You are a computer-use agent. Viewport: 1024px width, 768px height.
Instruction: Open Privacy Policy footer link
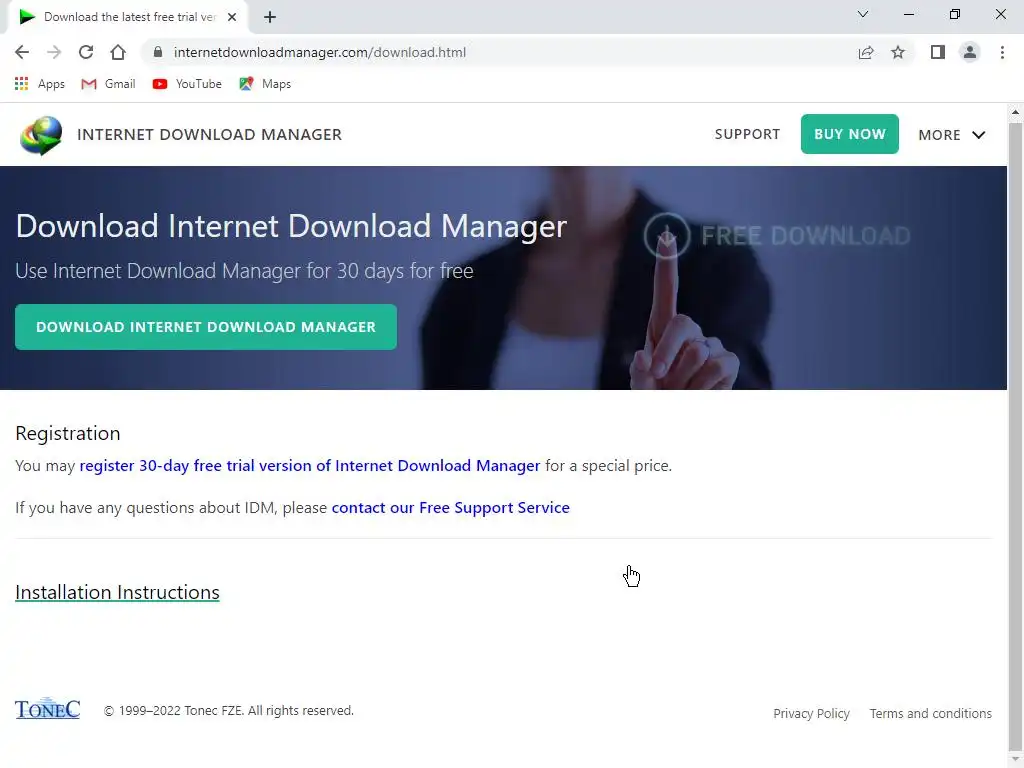click(811, 713)
